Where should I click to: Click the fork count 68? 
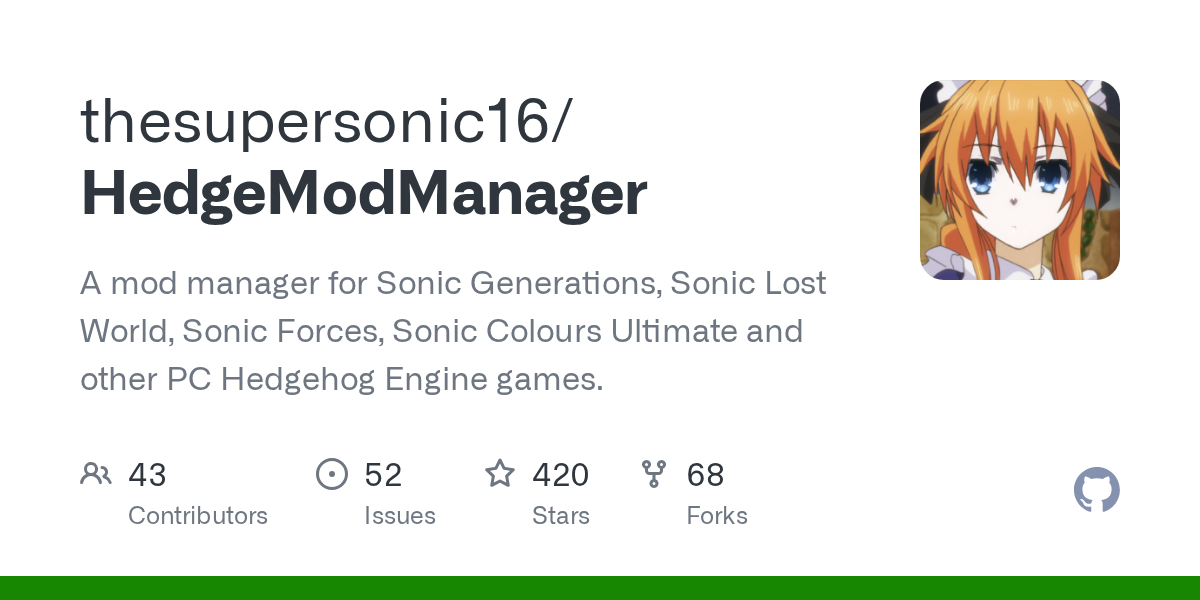point(705,475)
